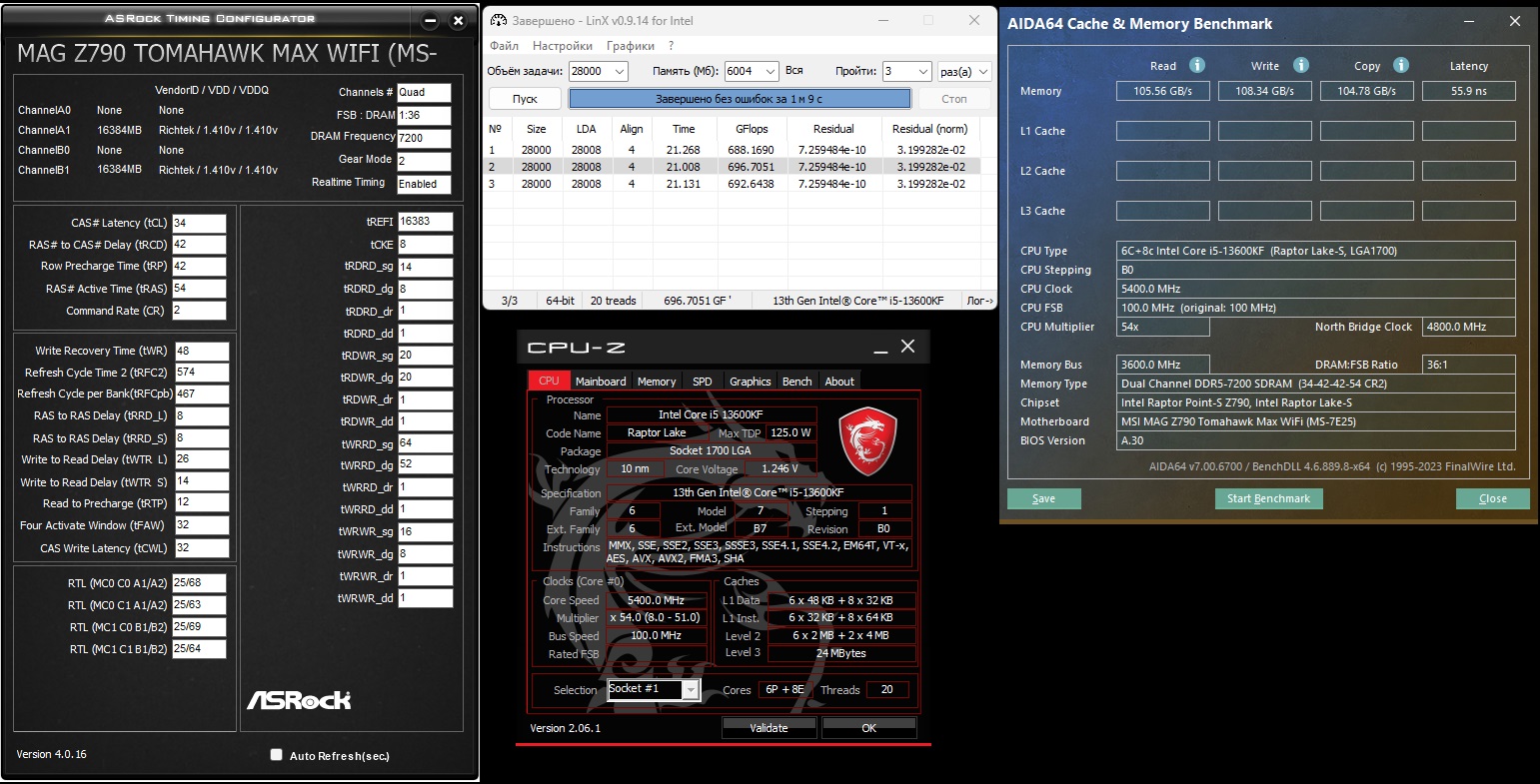1540x784 pixels.
Task: Open the раз(а) units dropdown
Action: pyautogui.click(x=964, y=71)
